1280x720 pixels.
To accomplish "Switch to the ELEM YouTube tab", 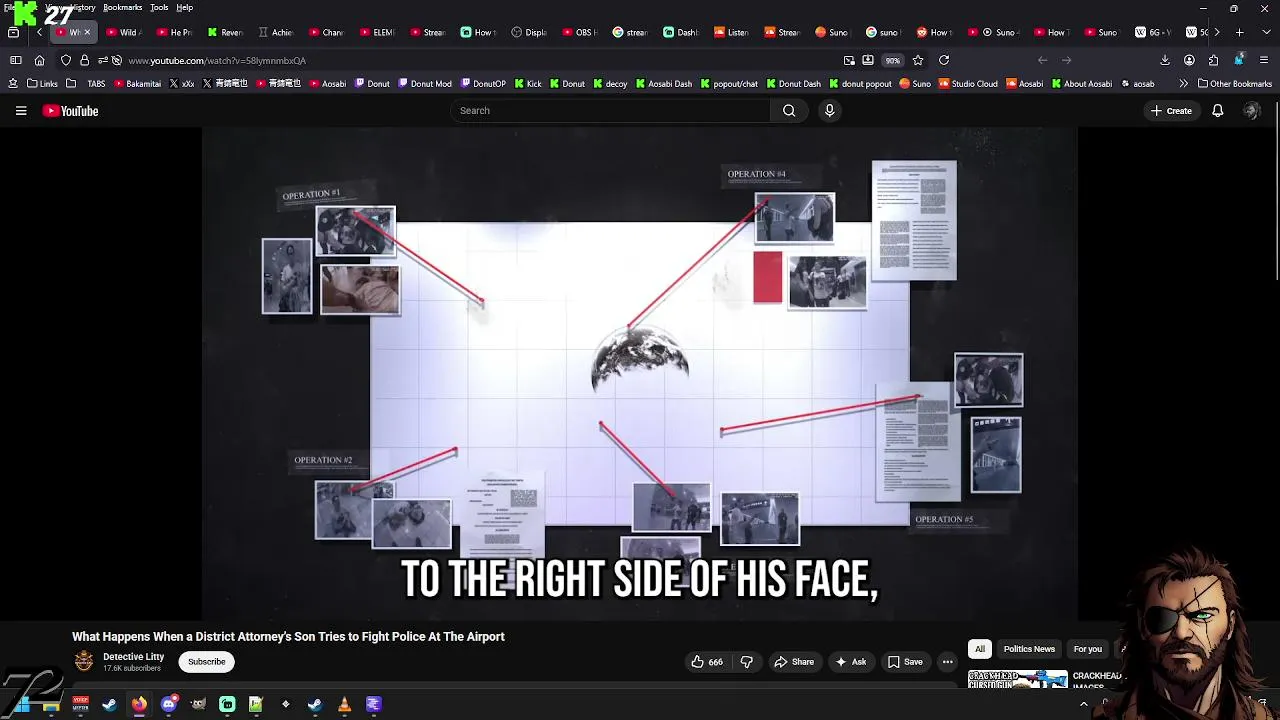I will [x=377, y=32].
